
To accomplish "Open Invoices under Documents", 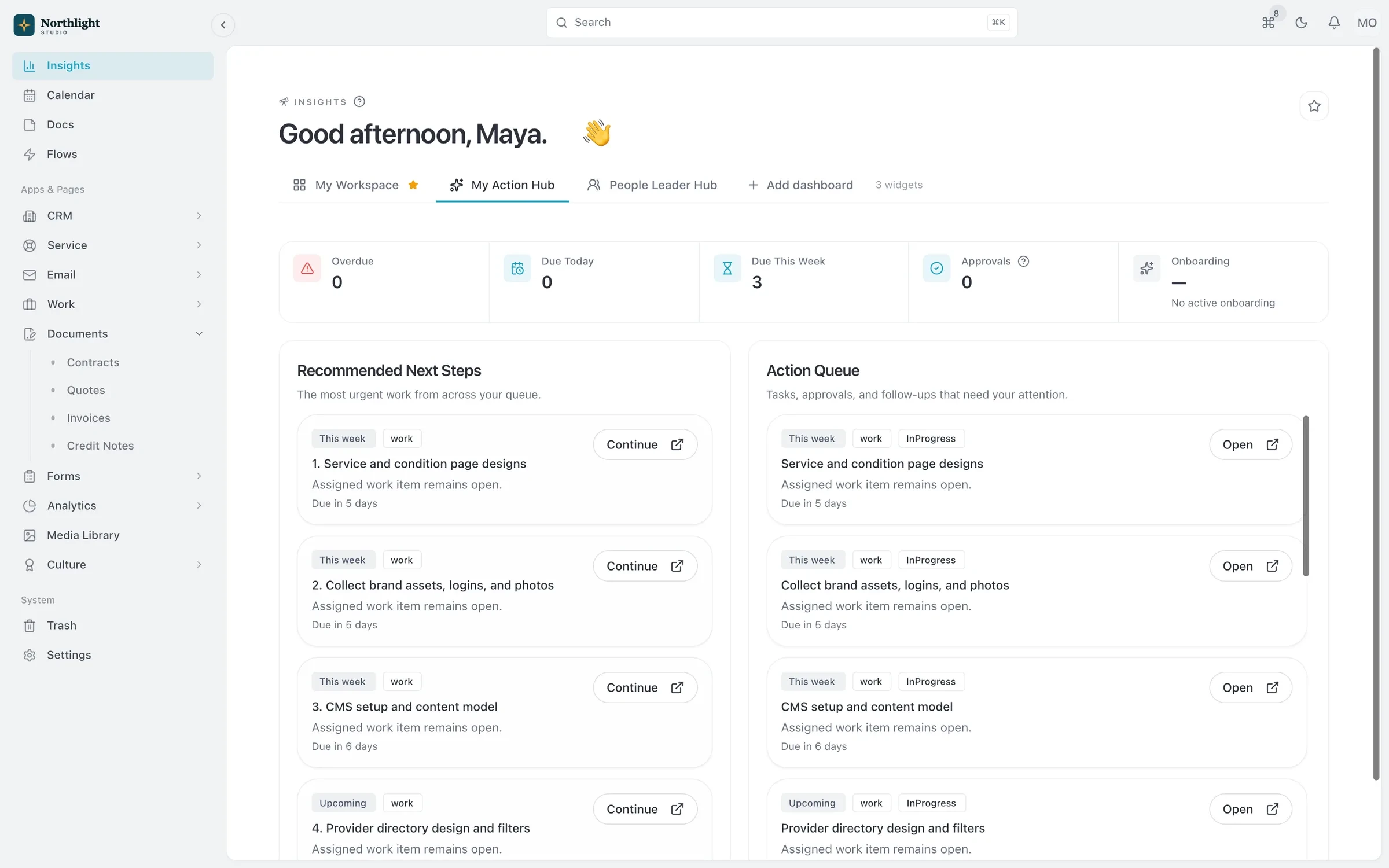I will [x=88, y=418].
